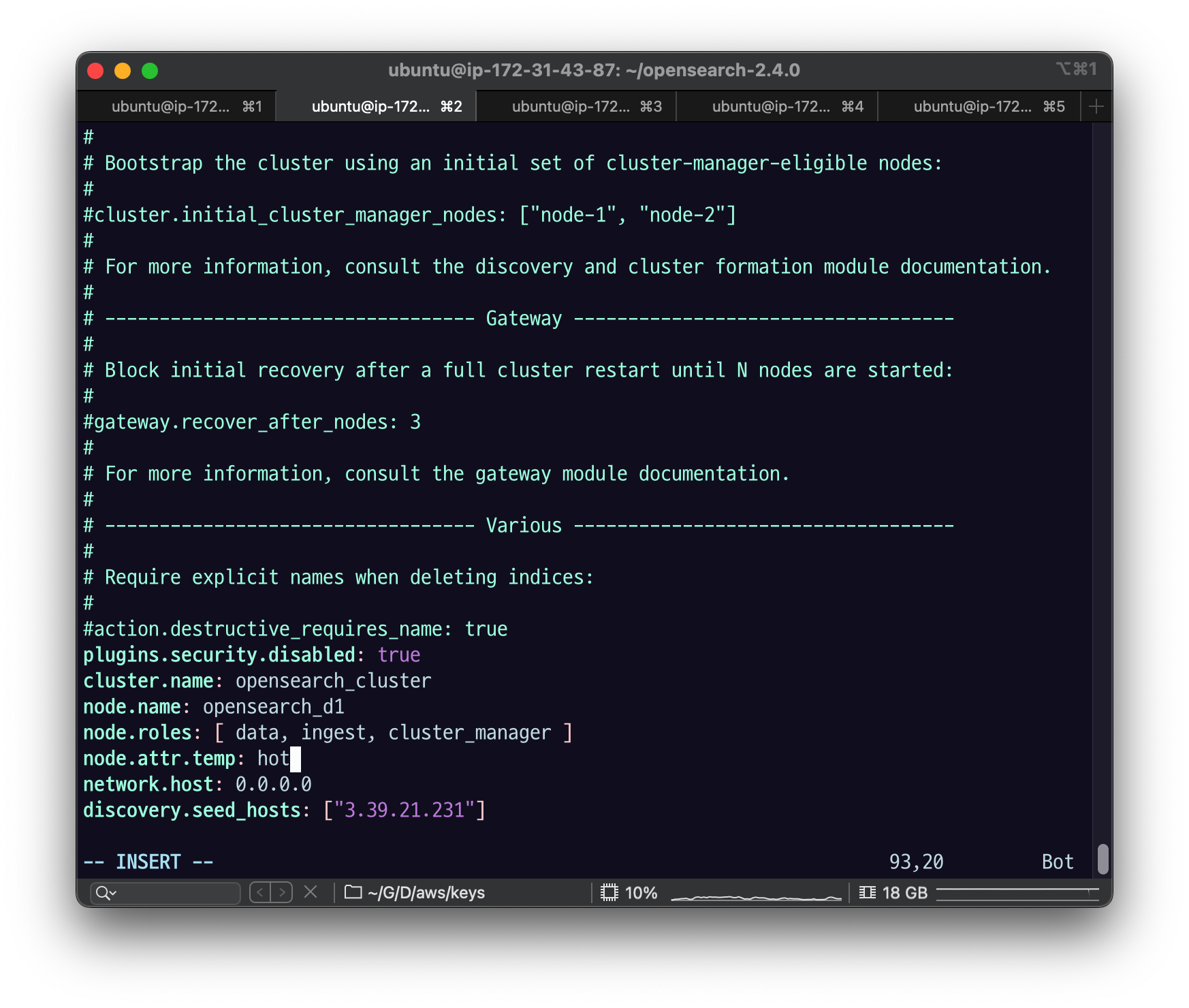Image resolution: width=1189 pixels, height=1008 pixels.
Task: Minimize the window with the yellow button
Action: click(123, 71)
